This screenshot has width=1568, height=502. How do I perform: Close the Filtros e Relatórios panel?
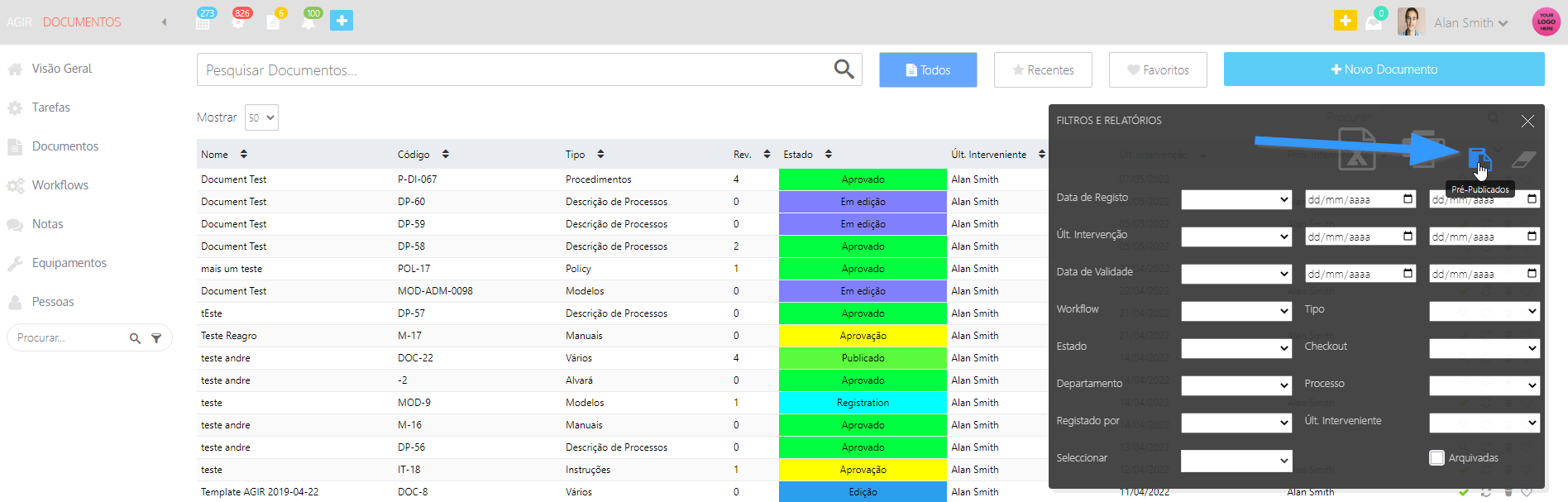point(1527,121)
